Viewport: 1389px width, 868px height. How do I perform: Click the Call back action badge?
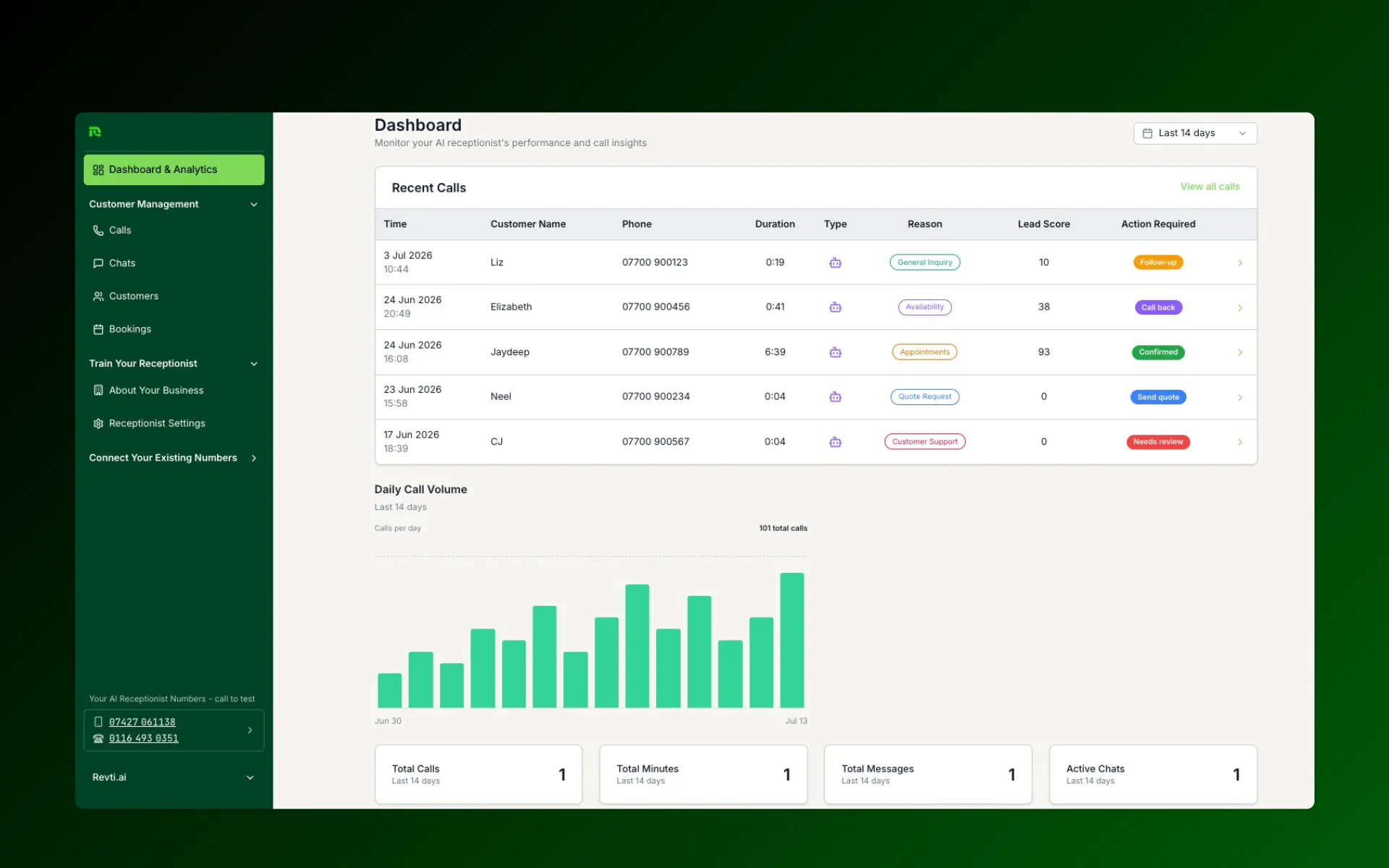[x=1157, y=307]
